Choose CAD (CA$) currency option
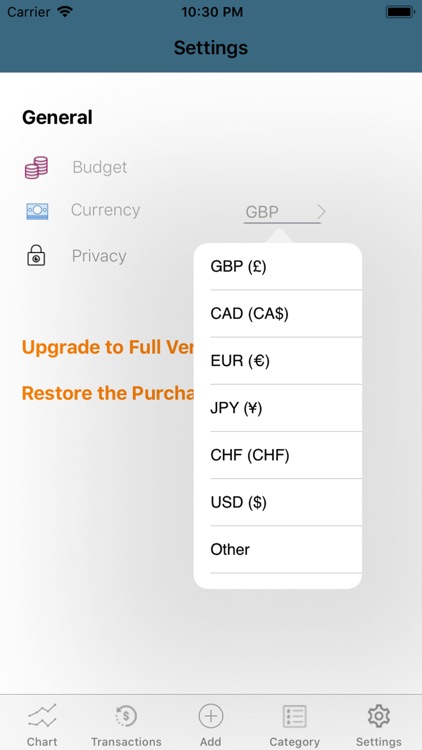This screenshot has height=750, width=422. point(278,314)
